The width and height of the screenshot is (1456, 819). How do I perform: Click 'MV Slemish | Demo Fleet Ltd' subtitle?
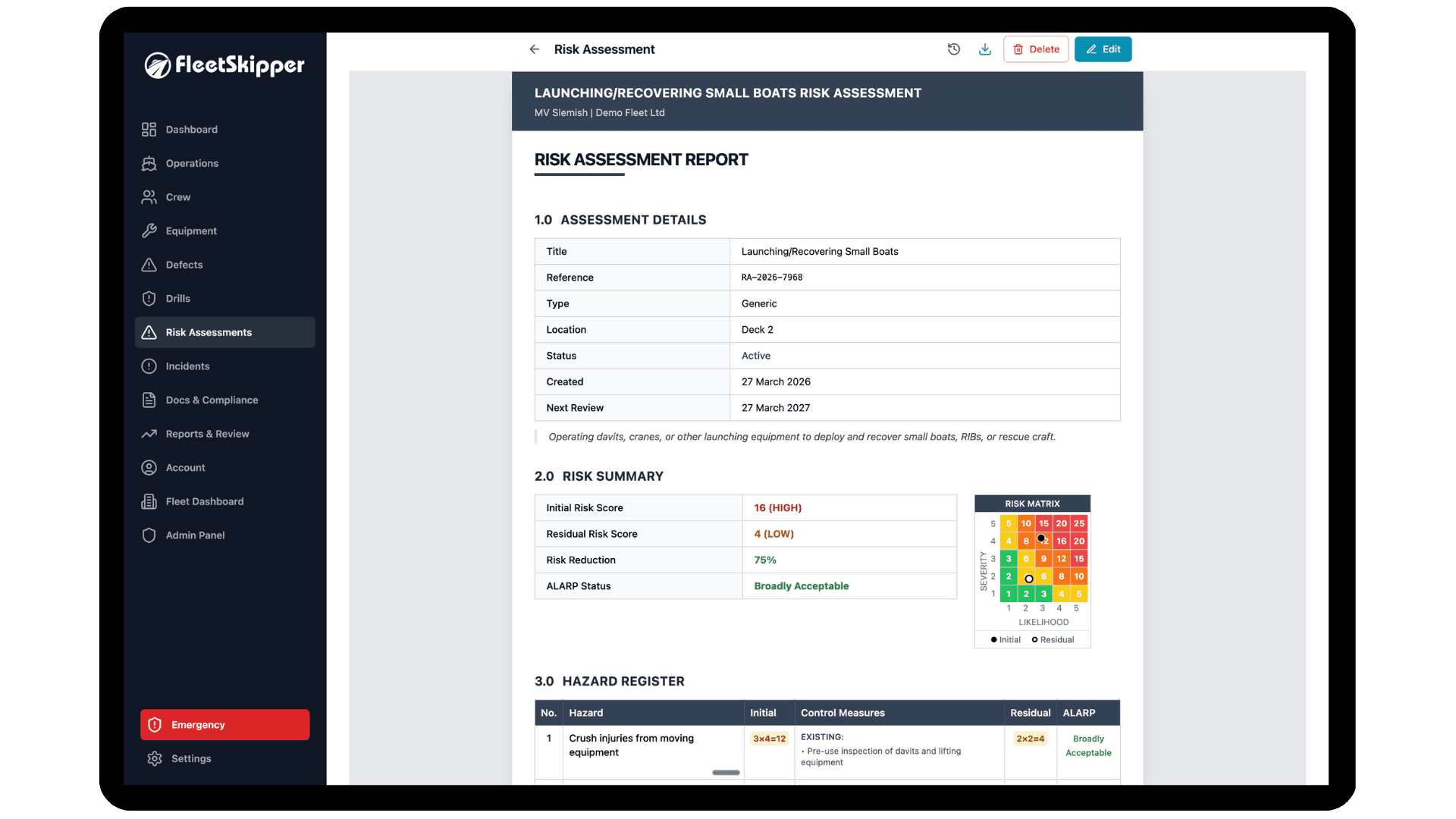coord(599,113)
